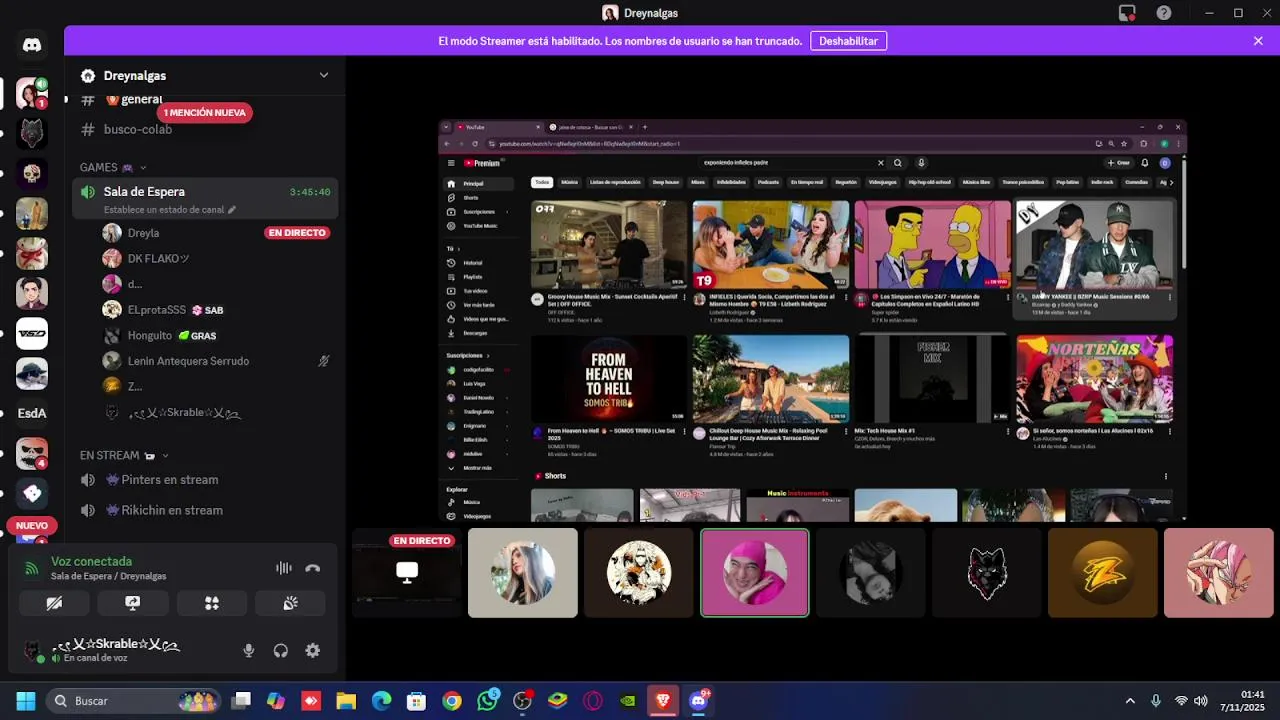Open the dice server icon in sidebar

pyautogui.click(x=32, y=493)
